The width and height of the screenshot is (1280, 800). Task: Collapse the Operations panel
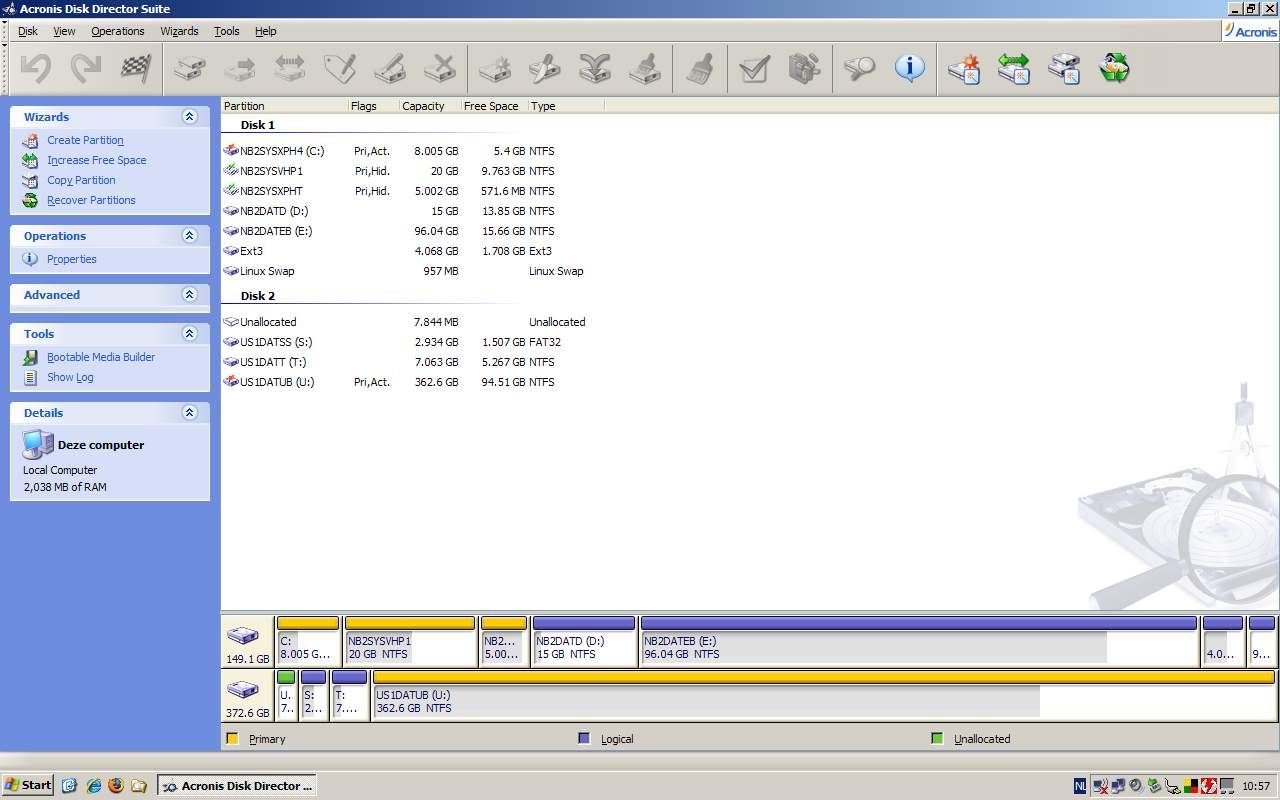pyautogui.click(x=190, y=235)
